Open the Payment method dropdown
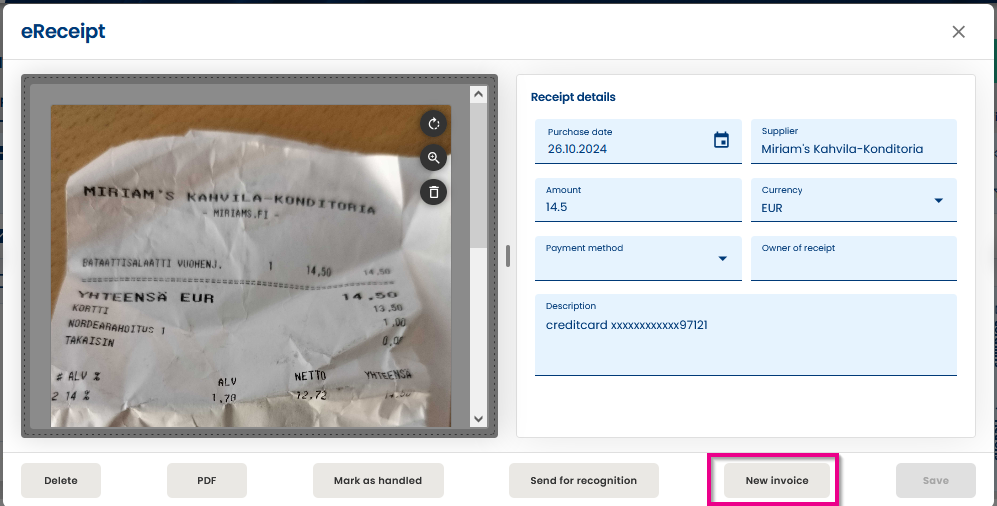The height and width of the screenshot is (506, 997). tap(722, 258)
